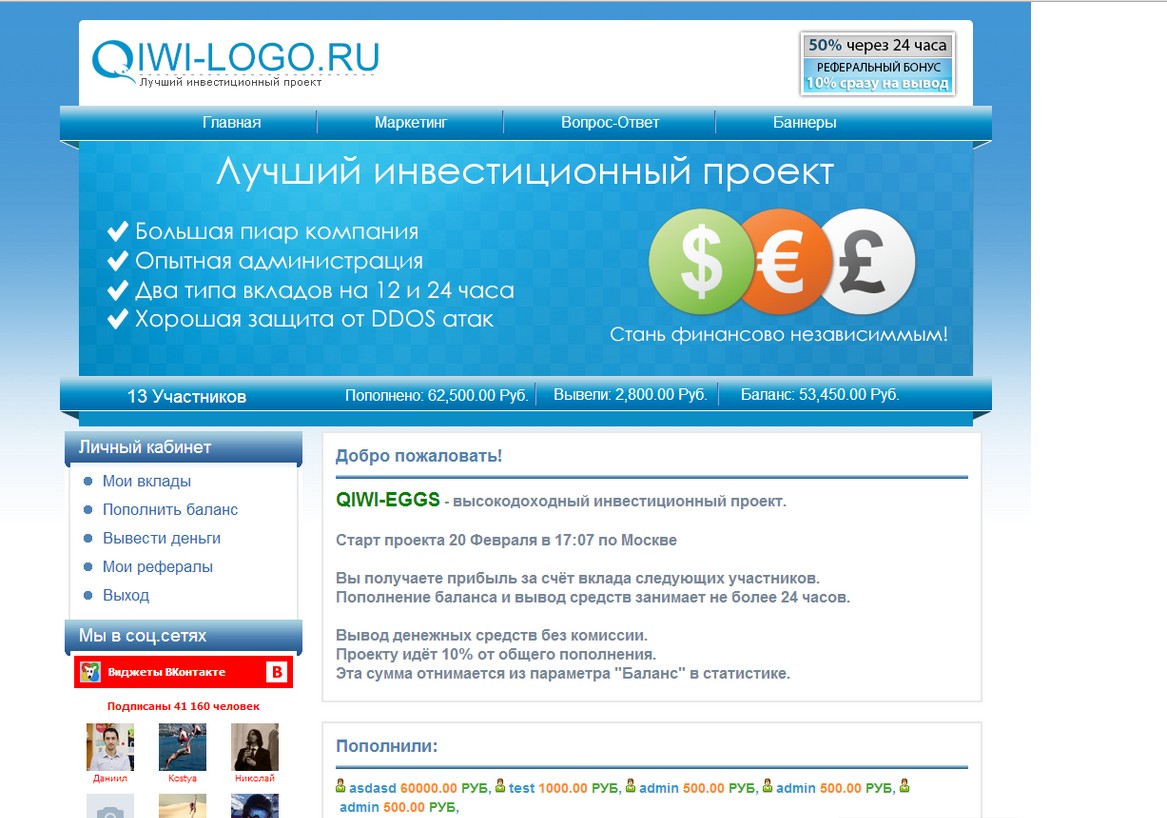Click the green QIWI-EGGS title text

tap(388, 499)
